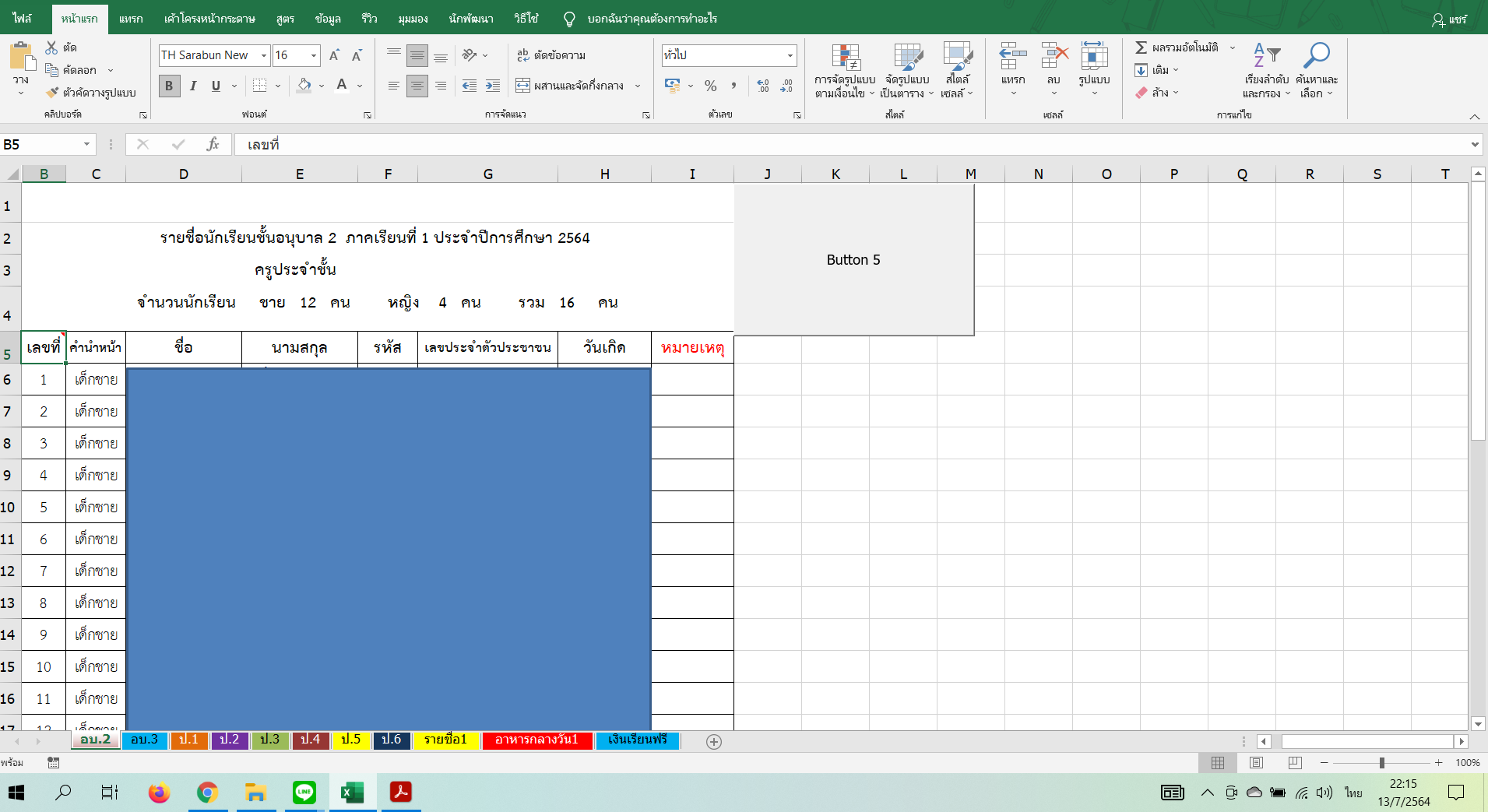This screenshot has height=812, width=1488.
Task: Open Excel from the Windows taskbar
Action: [x=352, y=793]
